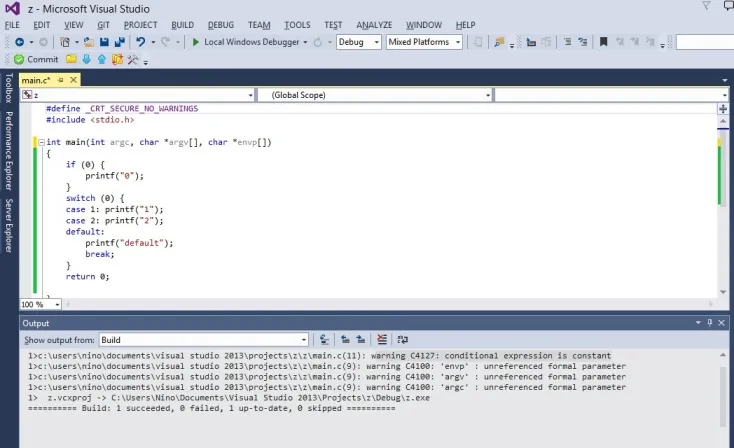Screen dimensions: 734x448
Task: Open the (Global Scope) dropdown
Action: [374, 95]
